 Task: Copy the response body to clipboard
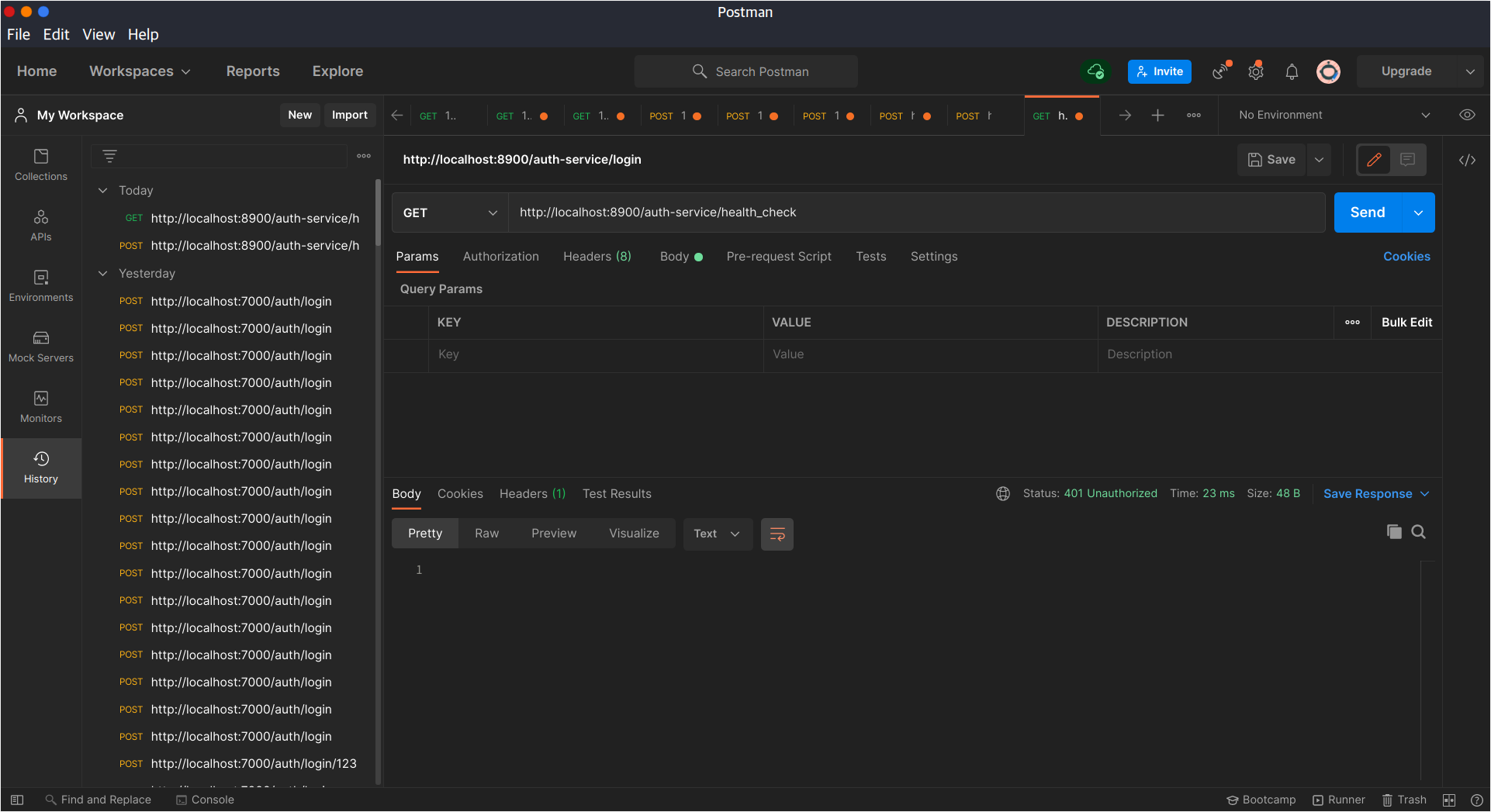tap(1394, 532)
